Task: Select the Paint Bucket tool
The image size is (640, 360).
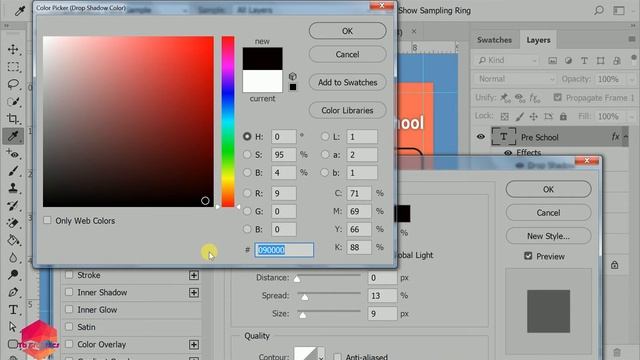Action: pyautogui.click(x=13, y=240)
